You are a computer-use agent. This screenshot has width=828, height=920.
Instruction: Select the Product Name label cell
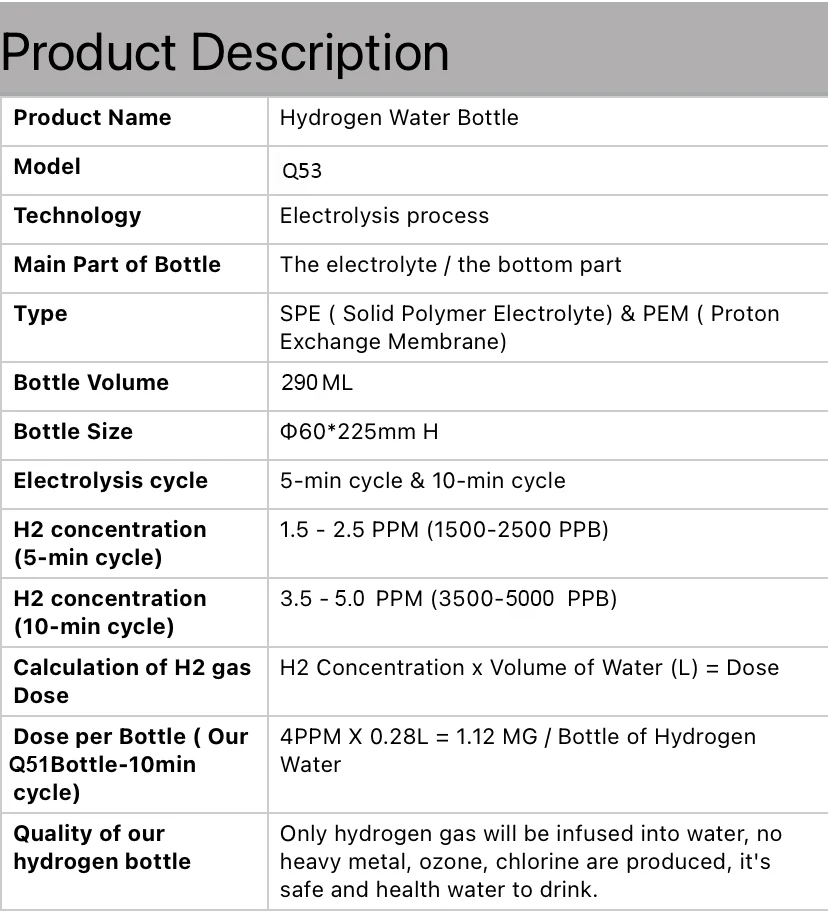click(x=92, y=118)
